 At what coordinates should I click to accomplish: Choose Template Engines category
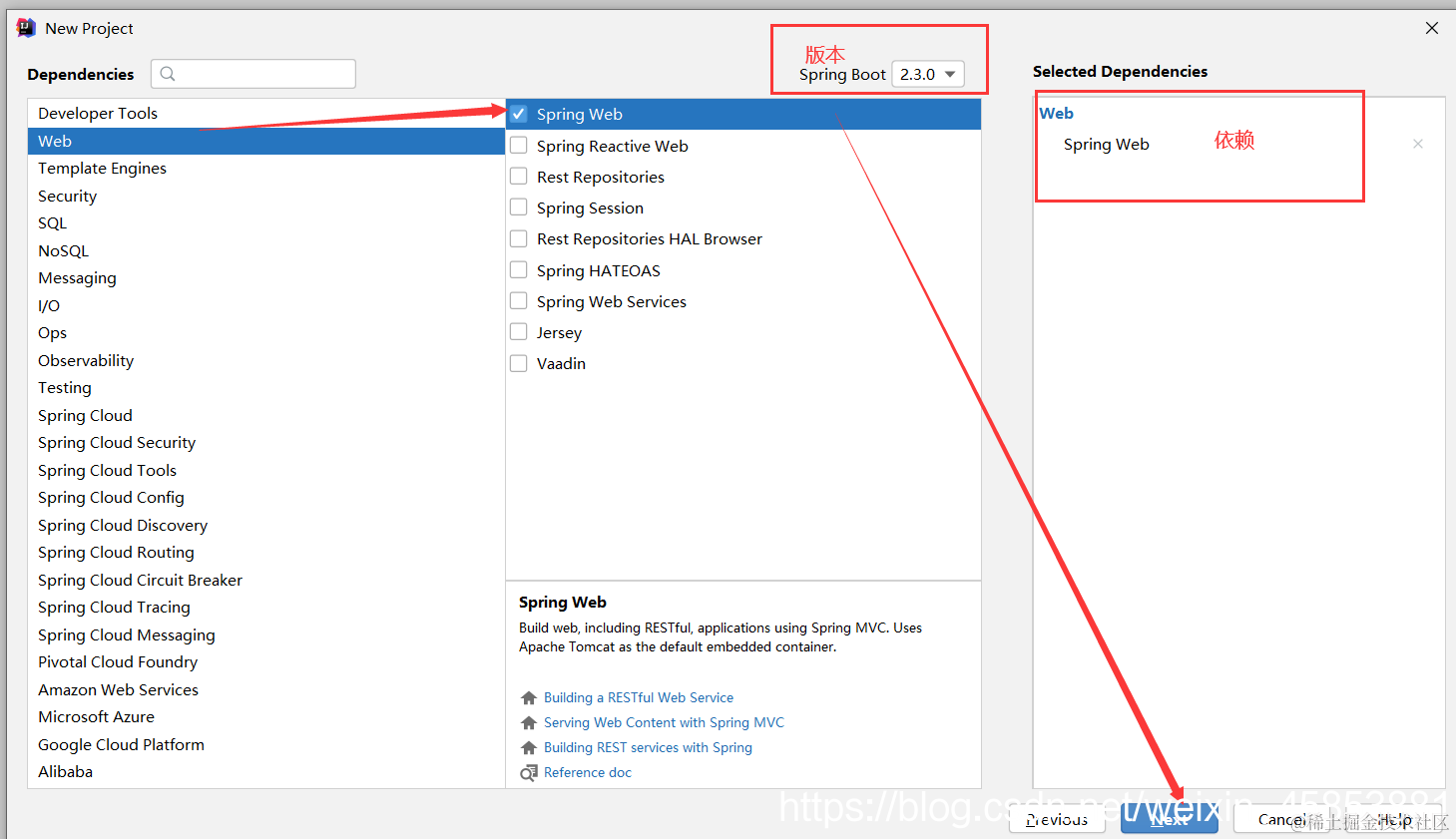pyautogui.click(x=266, y=168)
